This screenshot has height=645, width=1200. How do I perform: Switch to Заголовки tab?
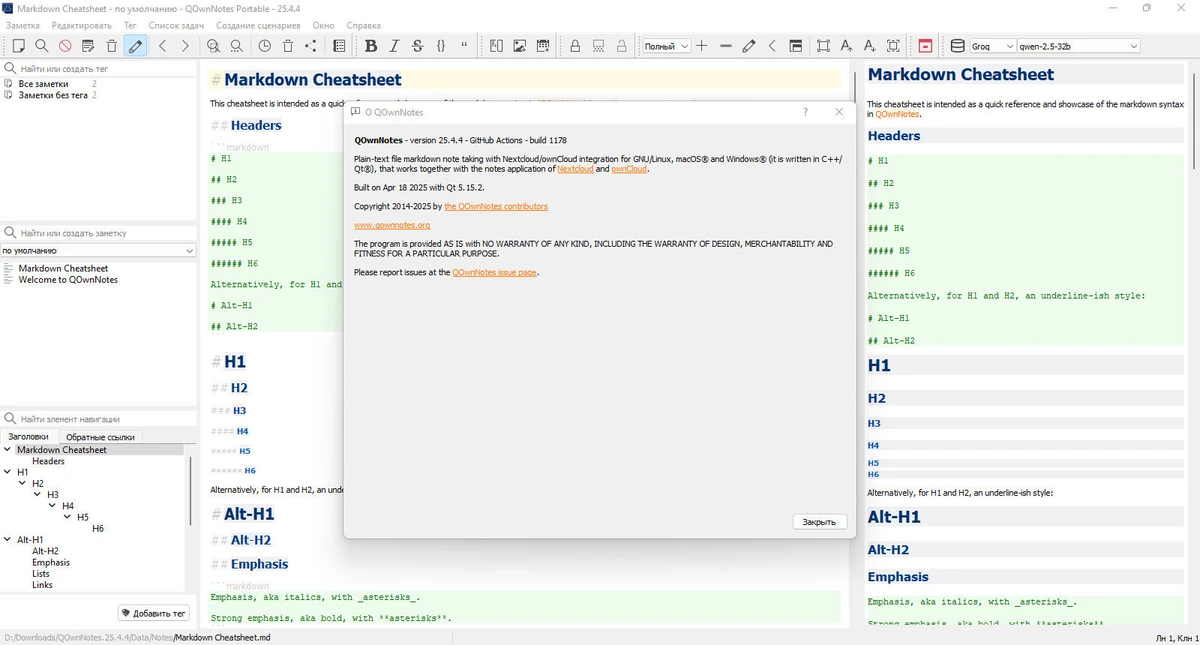[28, 437]
